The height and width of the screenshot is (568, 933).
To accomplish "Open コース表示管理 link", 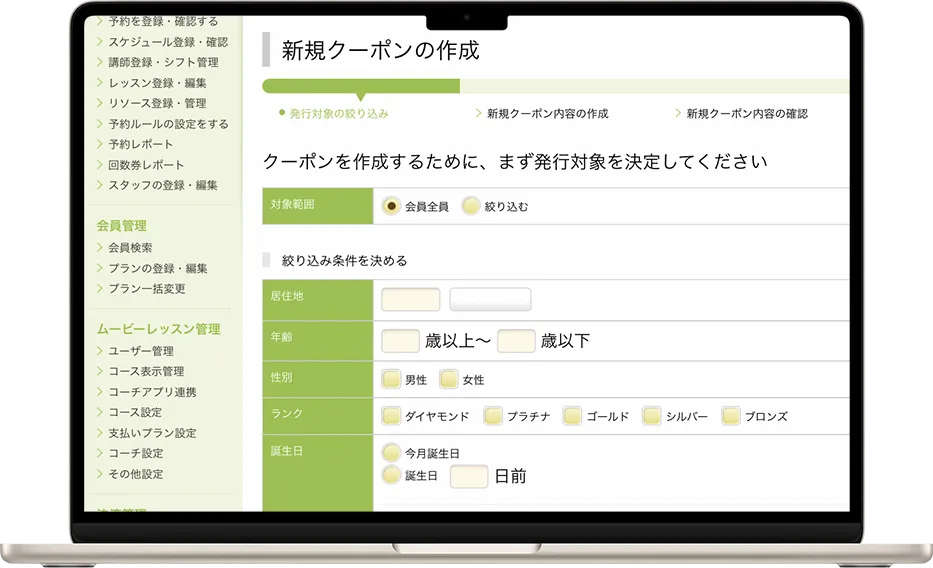I will pos(146,372).
